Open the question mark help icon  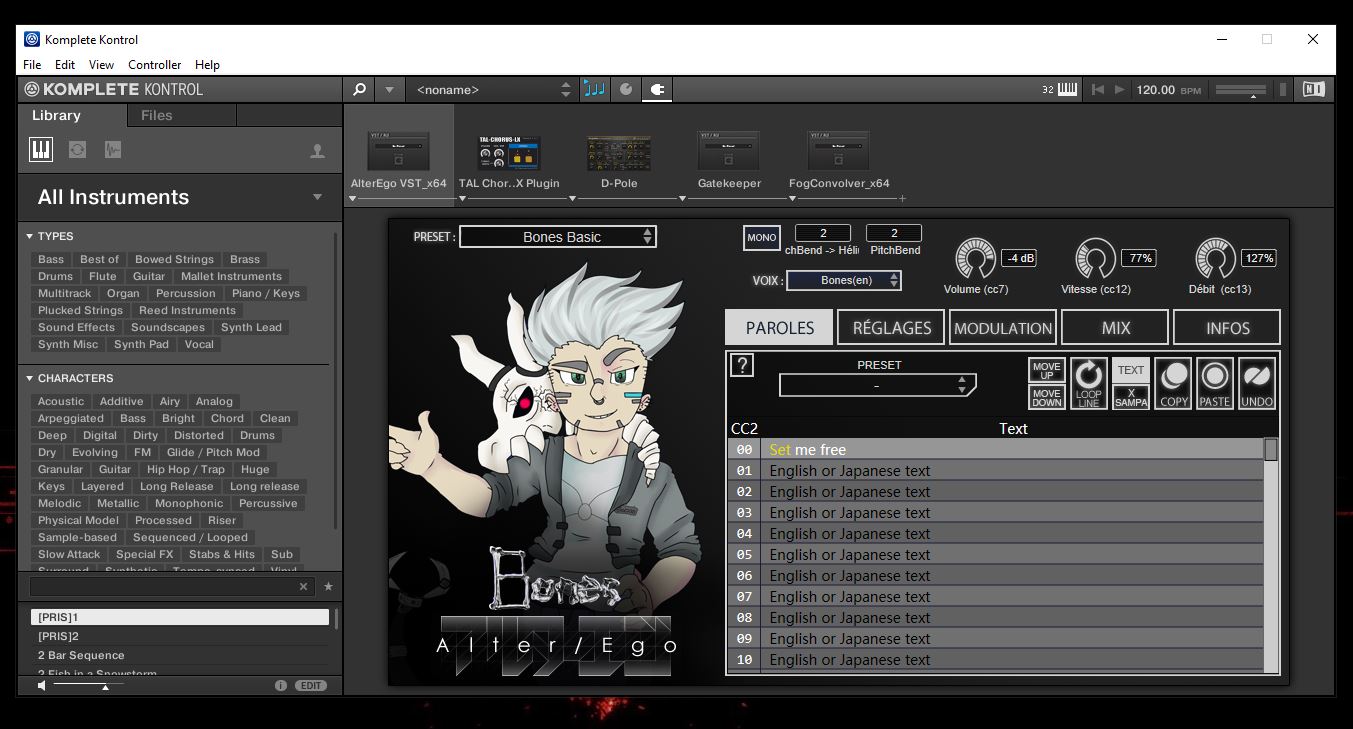742,365
